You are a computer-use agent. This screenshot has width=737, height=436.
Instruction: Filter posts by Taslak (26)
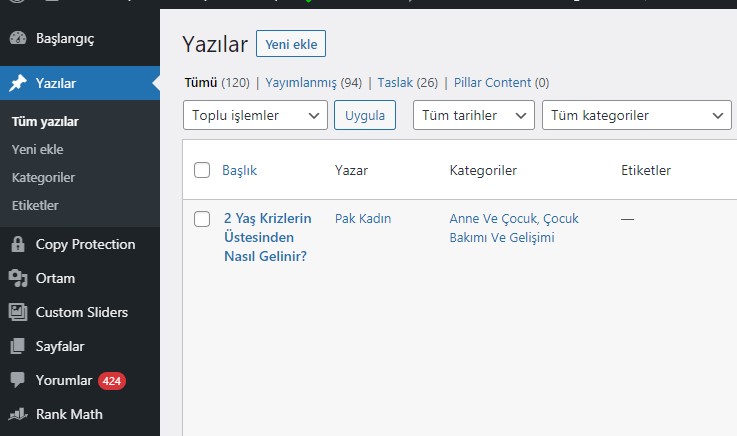(408, 83)
